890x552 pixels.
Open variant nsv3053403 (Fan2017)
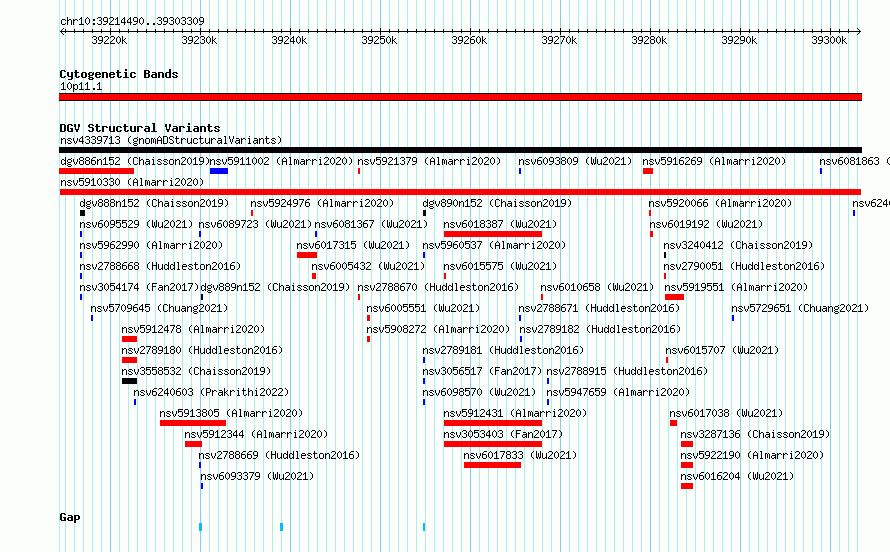[503, 434]
